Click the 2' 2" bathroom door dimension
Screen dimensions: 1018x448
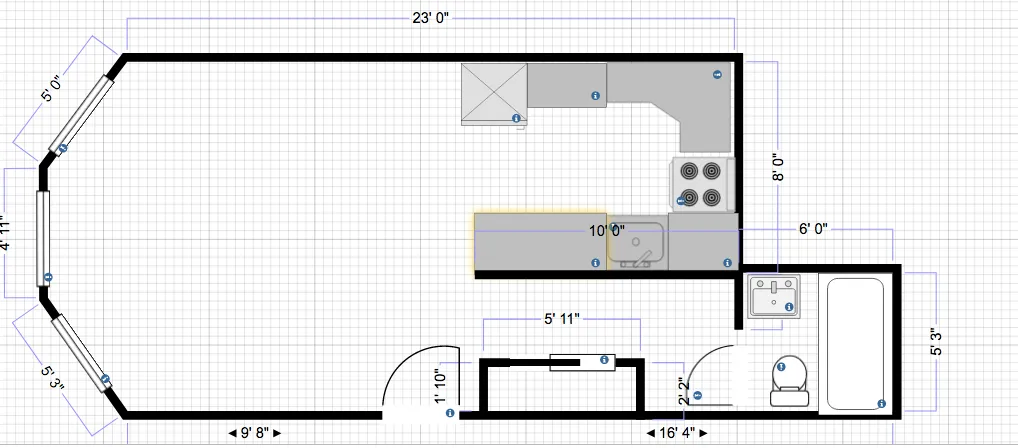click(682, 392)
